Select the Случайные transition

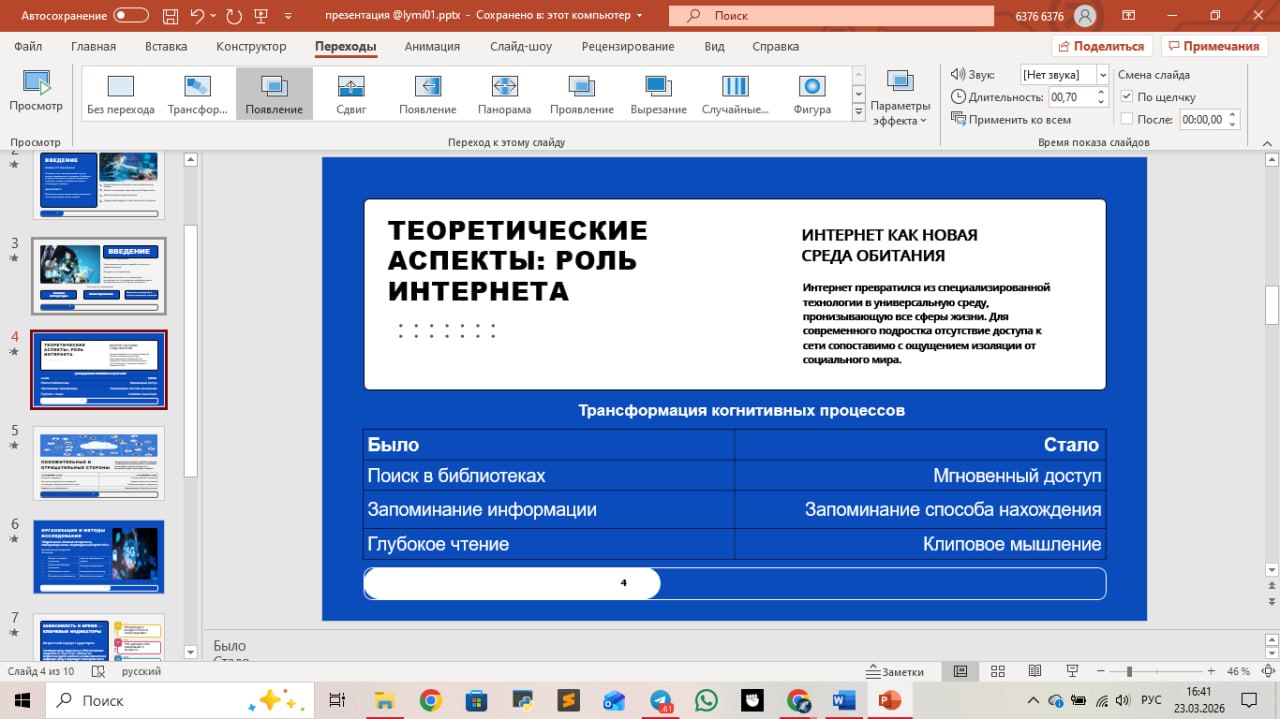pos(735,95)
